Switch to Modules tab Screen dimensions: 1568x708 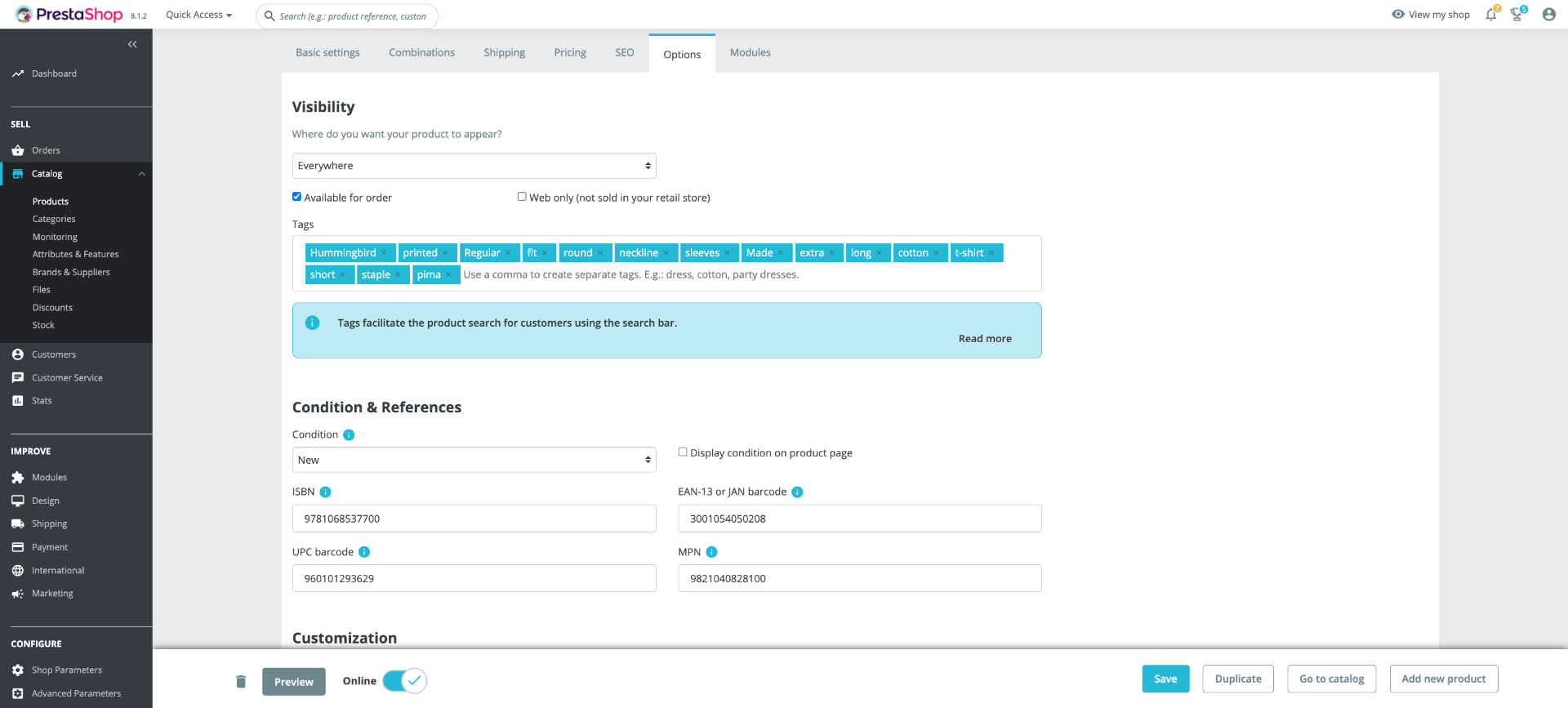[x=750, y=52]
